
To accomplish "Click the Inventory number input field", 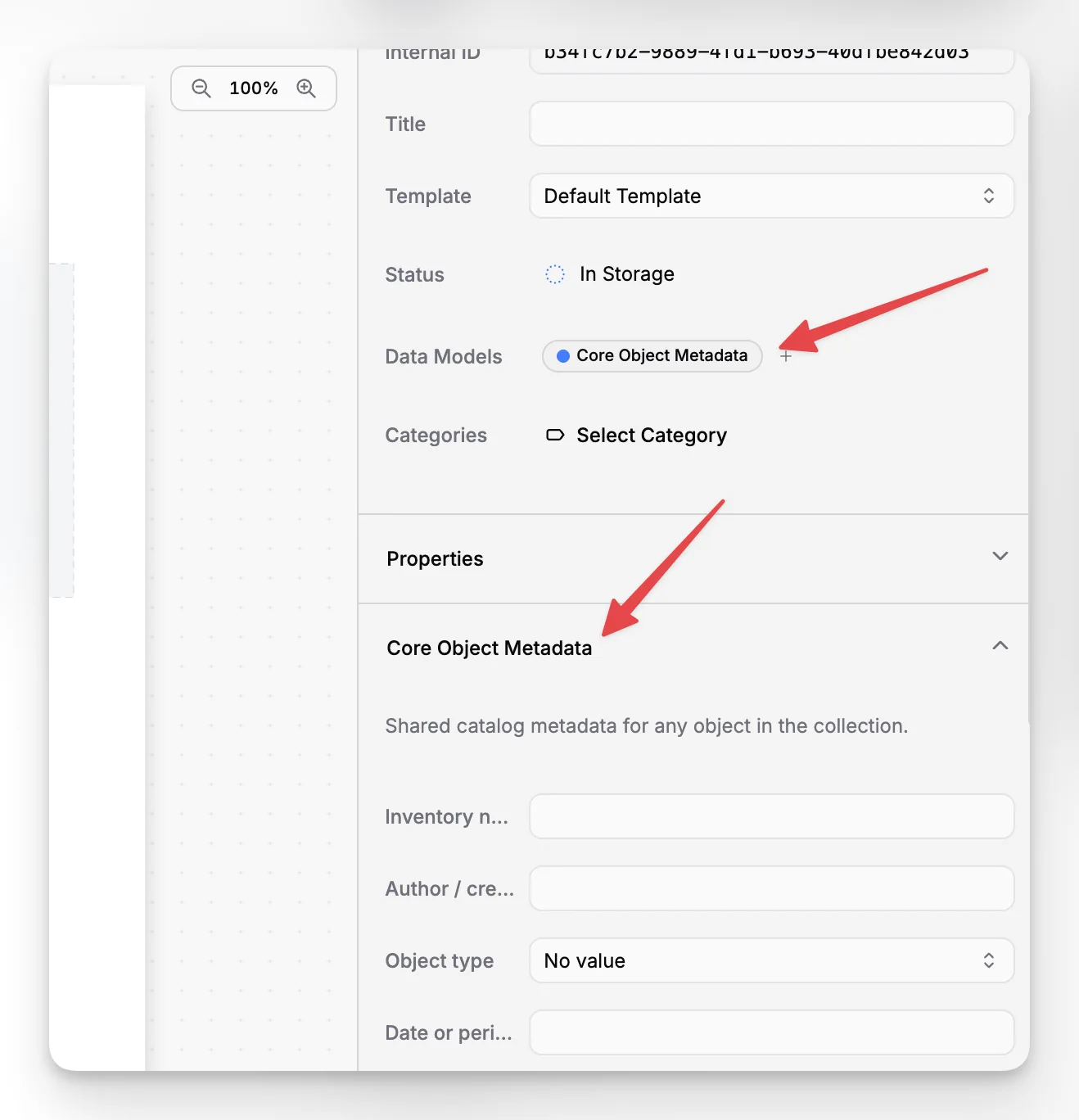I will point(771,816).
